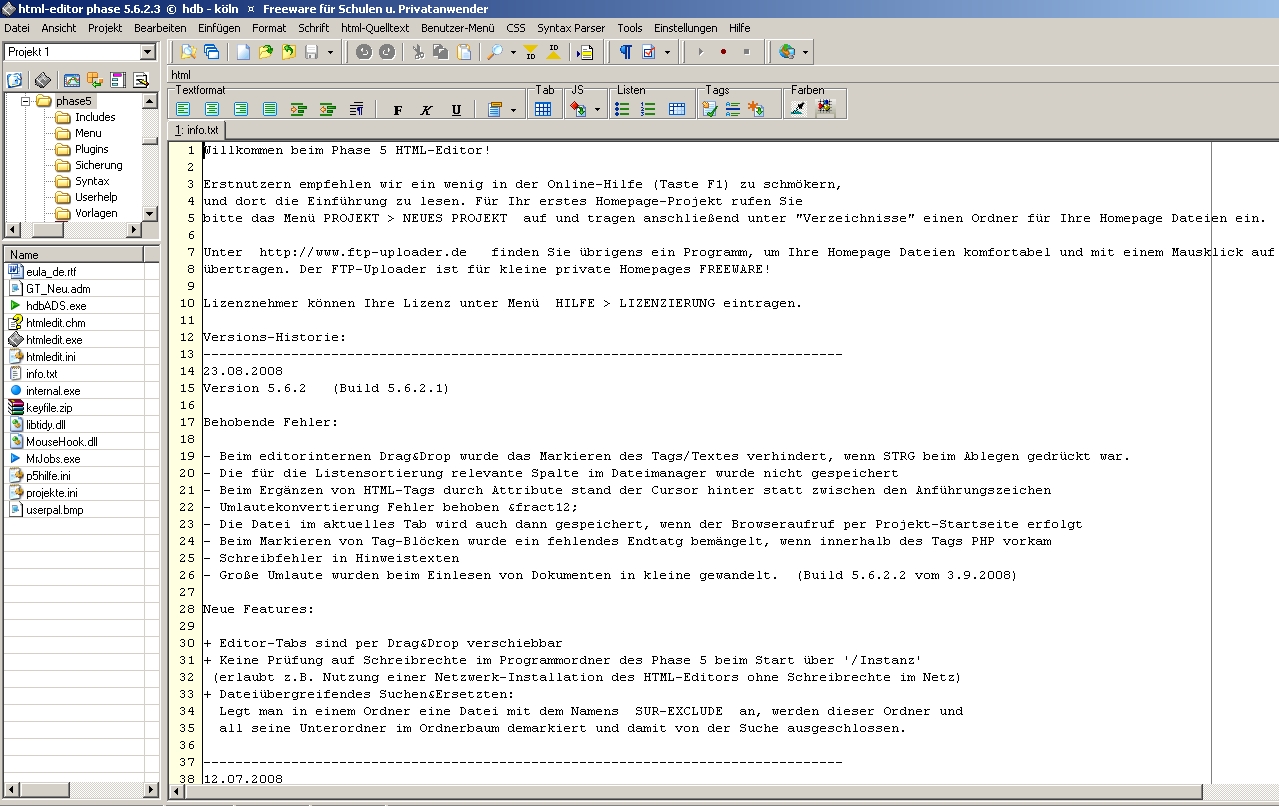Open the Syntax Parser menu

click(570, 28)
